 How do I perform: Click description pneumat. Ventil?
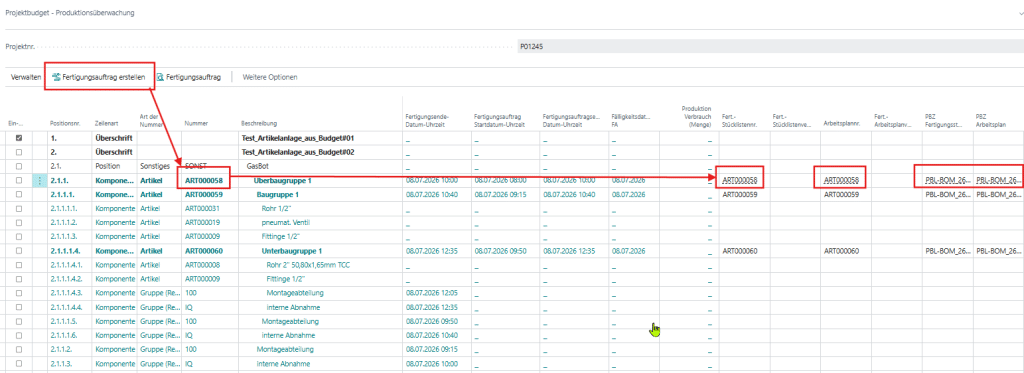pyautogui.click(x=285, y=223)
